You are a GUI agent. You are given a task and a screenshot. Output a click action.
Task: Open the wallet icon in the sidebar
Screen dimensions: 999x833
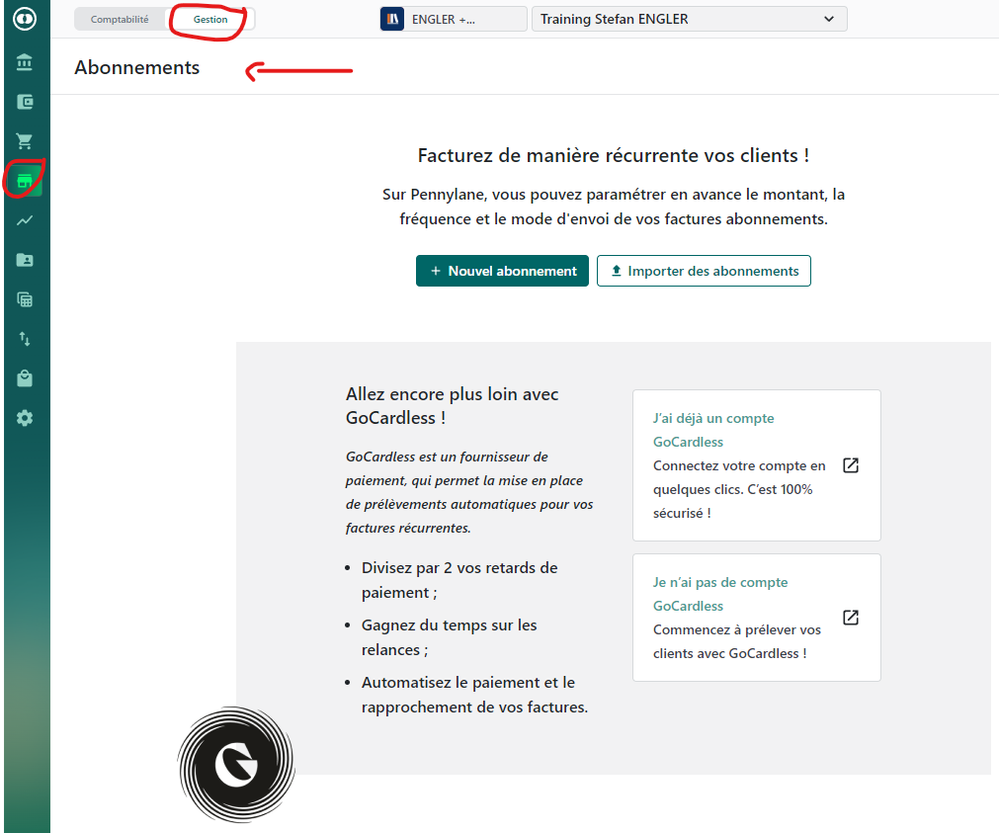[x=24, y=102]
